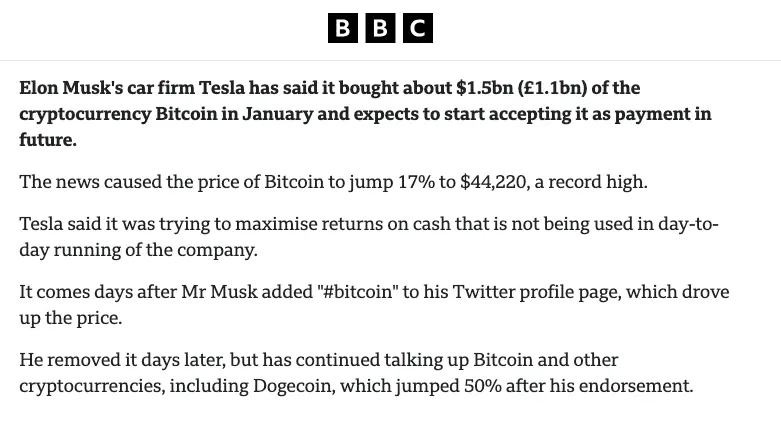Click the "$44,220" price figure
The width and height of the screenshot is (781, 433).
pyautogui.click(x=497, y=182)
